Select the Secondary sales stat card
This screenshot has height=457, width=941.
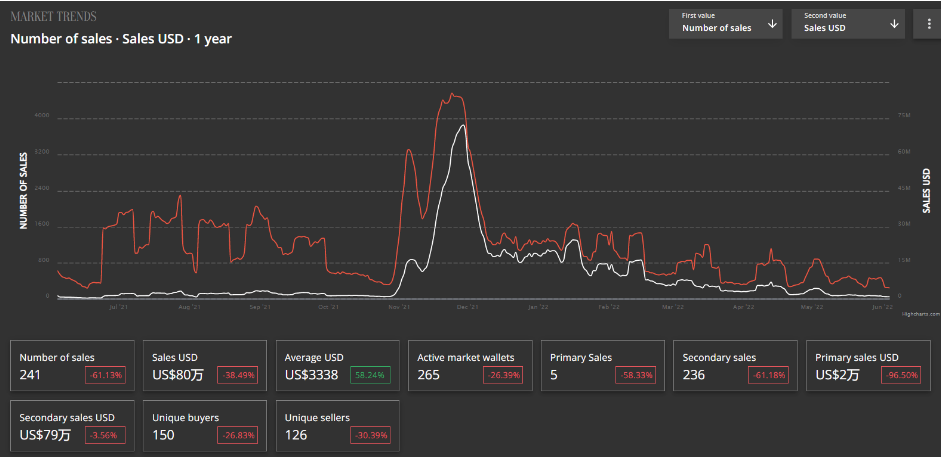736,366
